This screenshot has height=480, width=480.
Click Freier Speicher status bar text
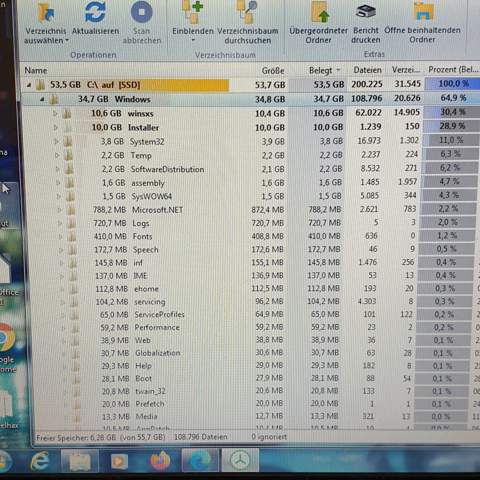pos(101,437)
